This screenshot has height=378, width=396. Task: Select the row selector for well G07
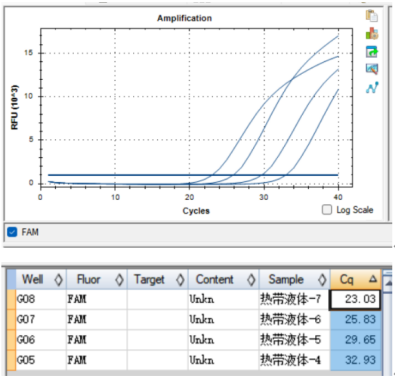coord(11,320)
